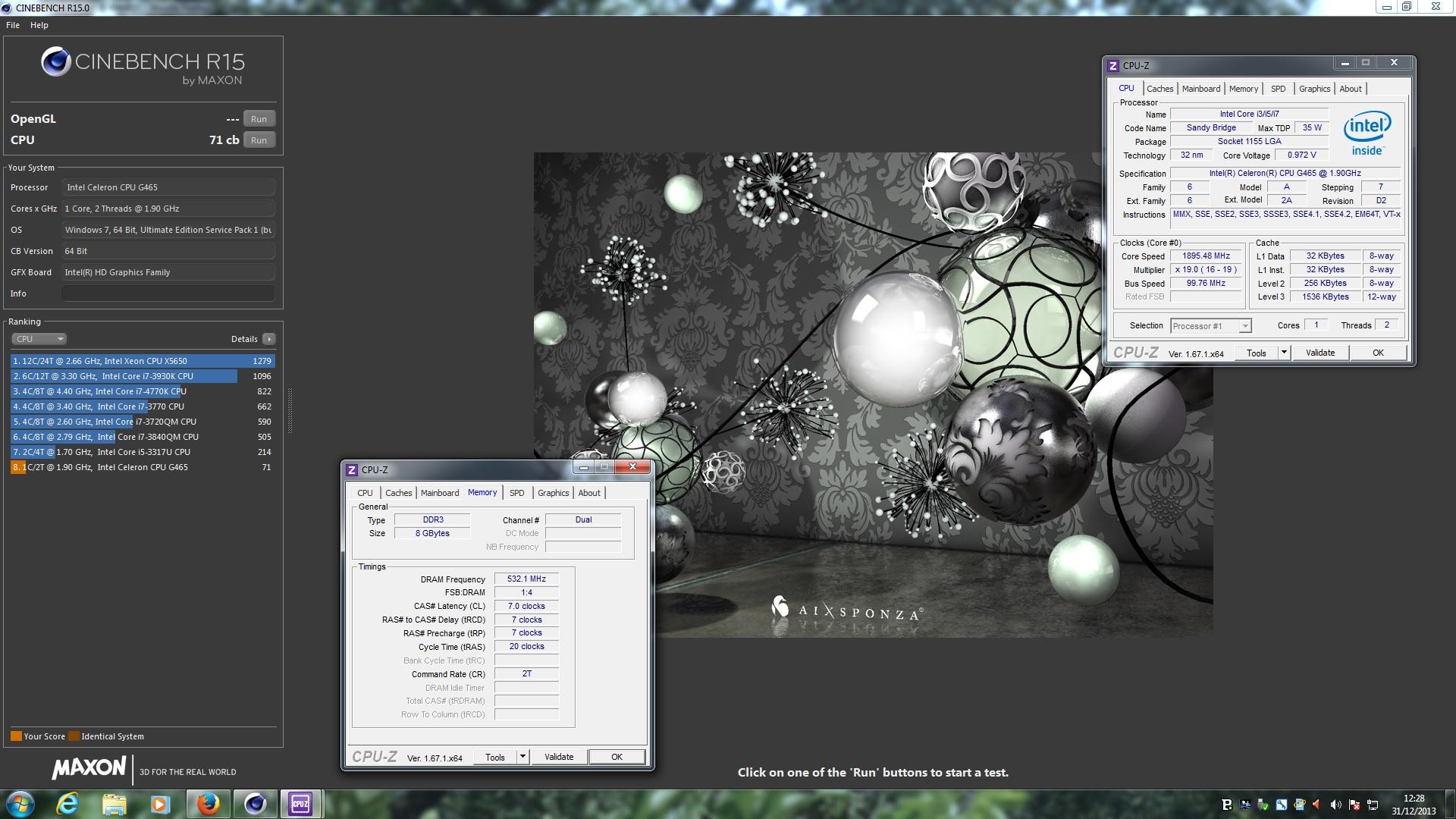Click Safely Remove Hardware USB tray icon
This screenshot has height=819, width=1456.
click(1263, 805)
